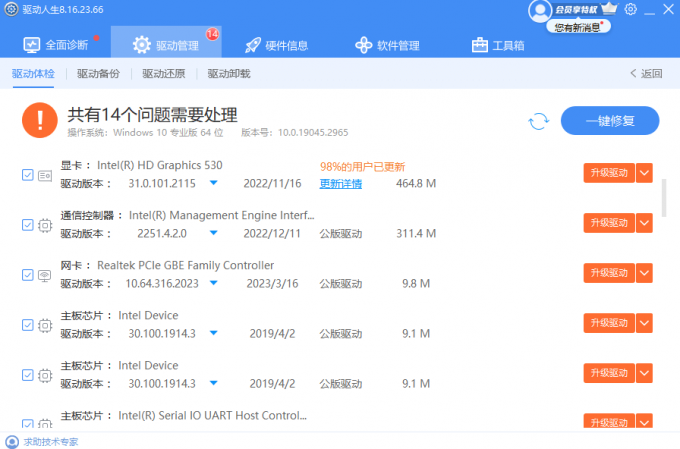The width and height of the screenshot is (680, 449).
Task: Click 98%的用户已更新 text
Action: click(x=363, y=167)
